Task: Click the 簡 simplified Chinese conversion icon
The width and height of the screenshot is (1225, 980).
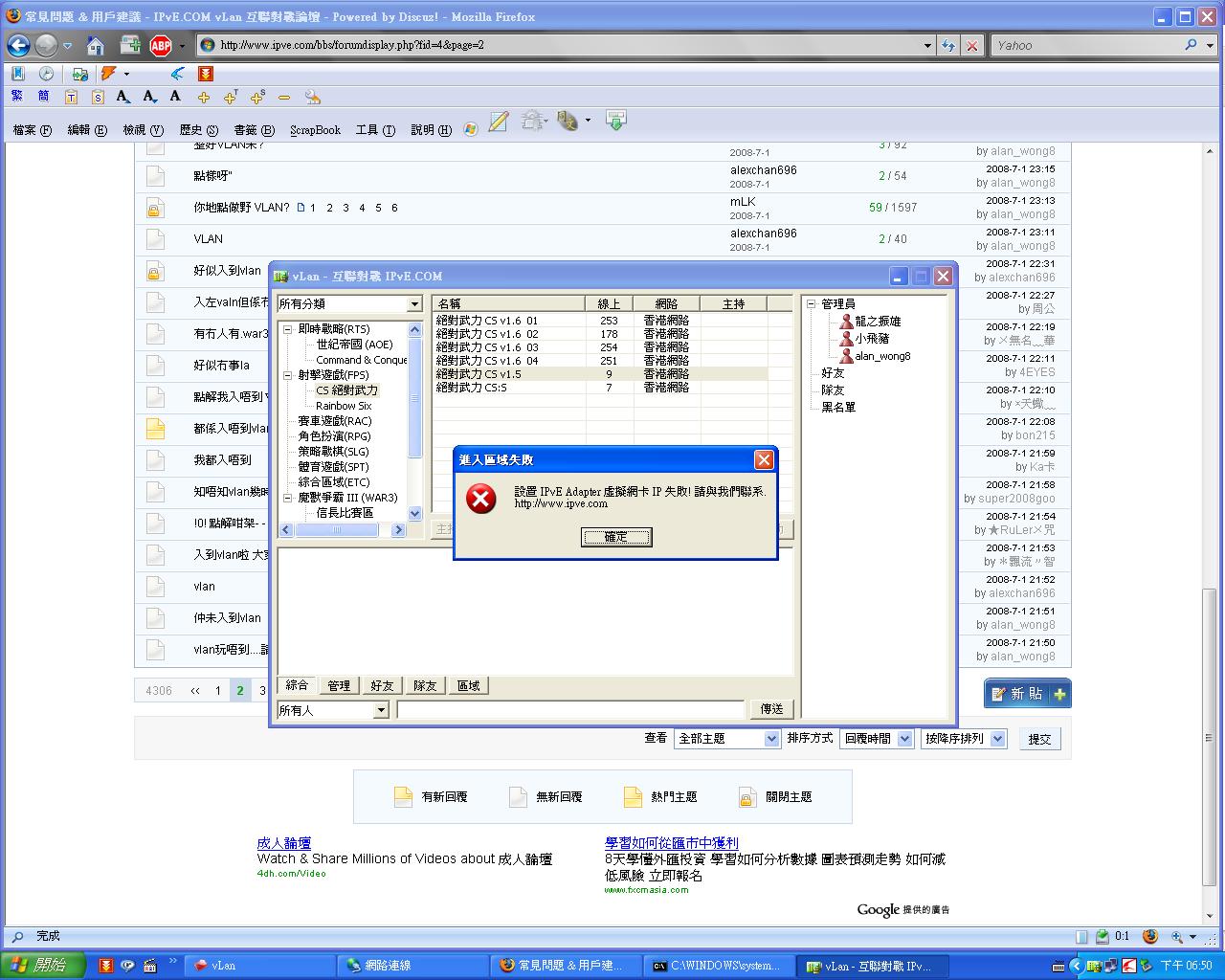Action: (x=43, y=97)
